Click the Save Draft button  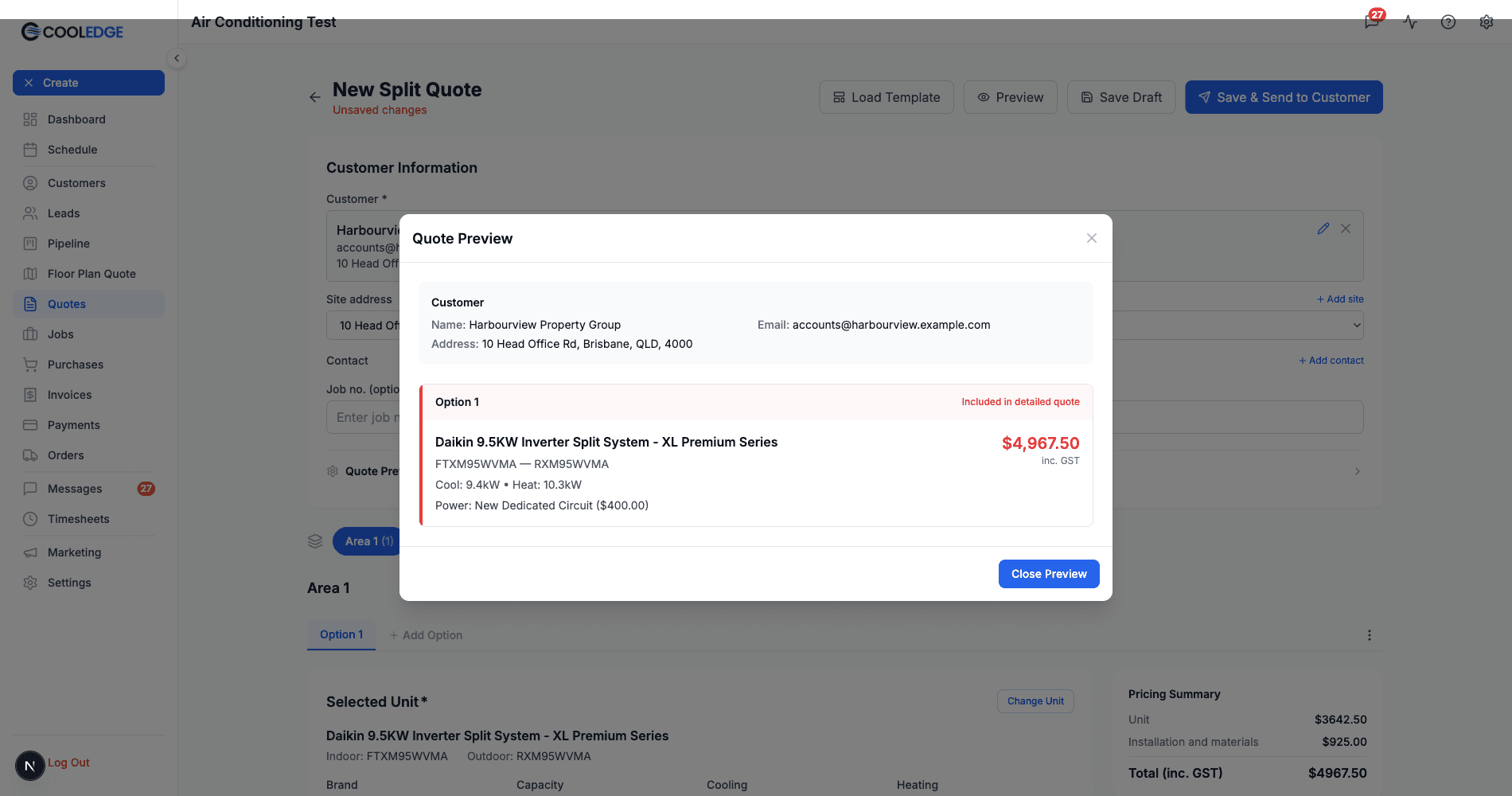[x=1120, y=97]
